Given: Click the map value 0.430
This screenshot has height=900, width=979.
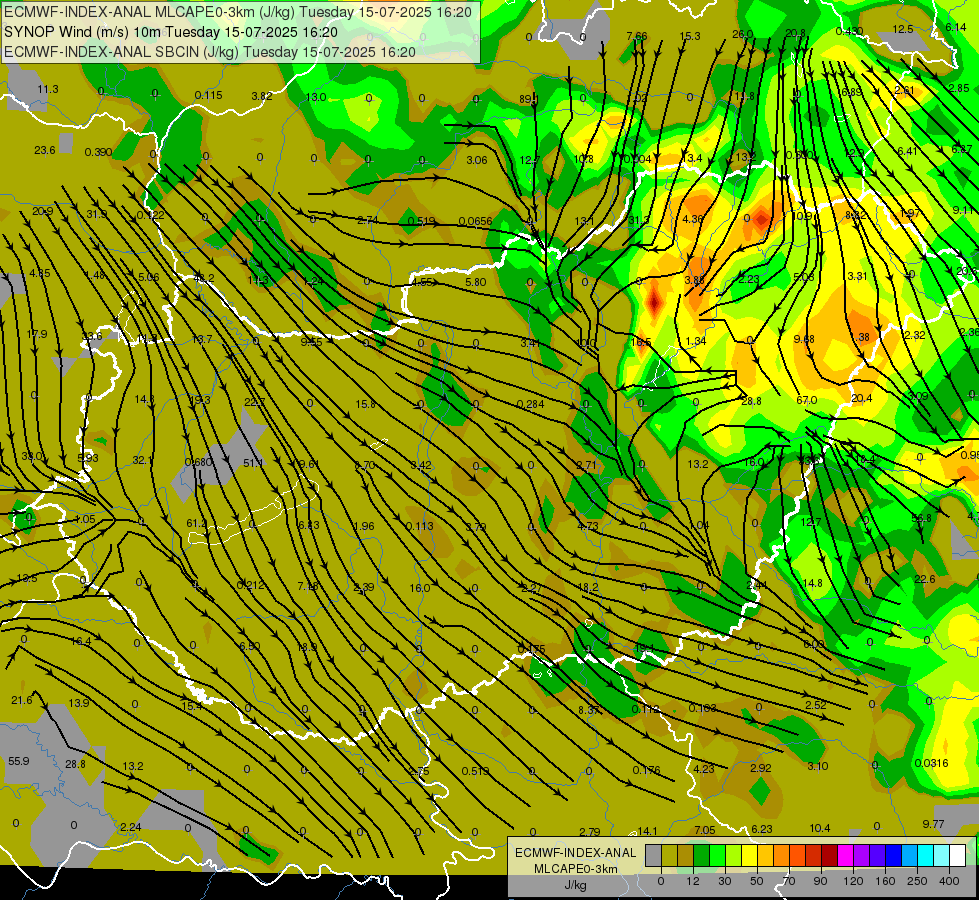Looking at the screenshot, I should [x=849, y=31].
